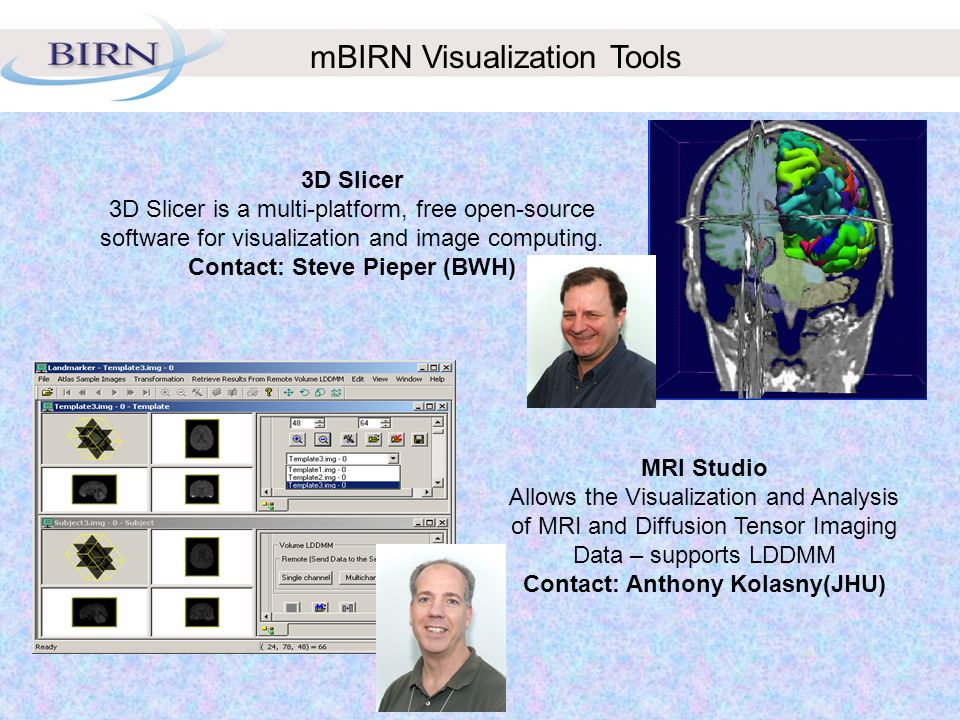960x720 pixels.
Task: Click the Multichannel button in Volume LDDMM
Action: (x=359, y=577)
